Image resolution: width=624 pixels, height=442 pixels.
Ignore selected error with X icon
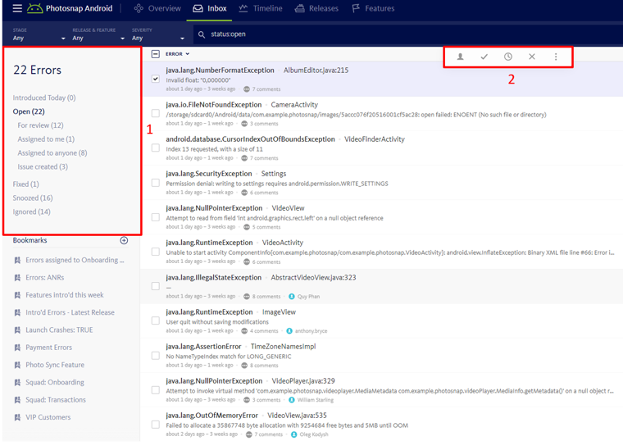(x=532, y=56)
